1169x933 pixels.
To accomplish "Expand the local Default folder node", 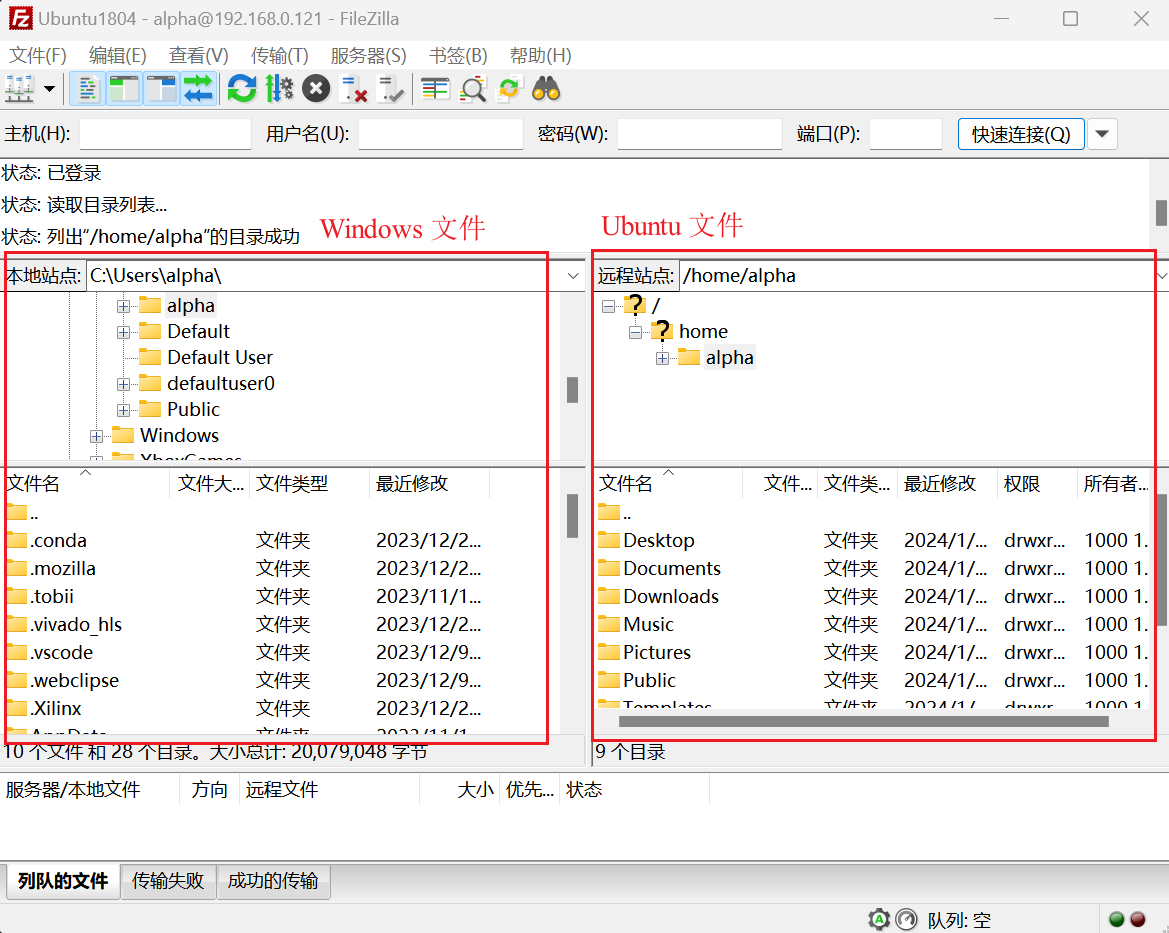I will (x=124, y=333).
